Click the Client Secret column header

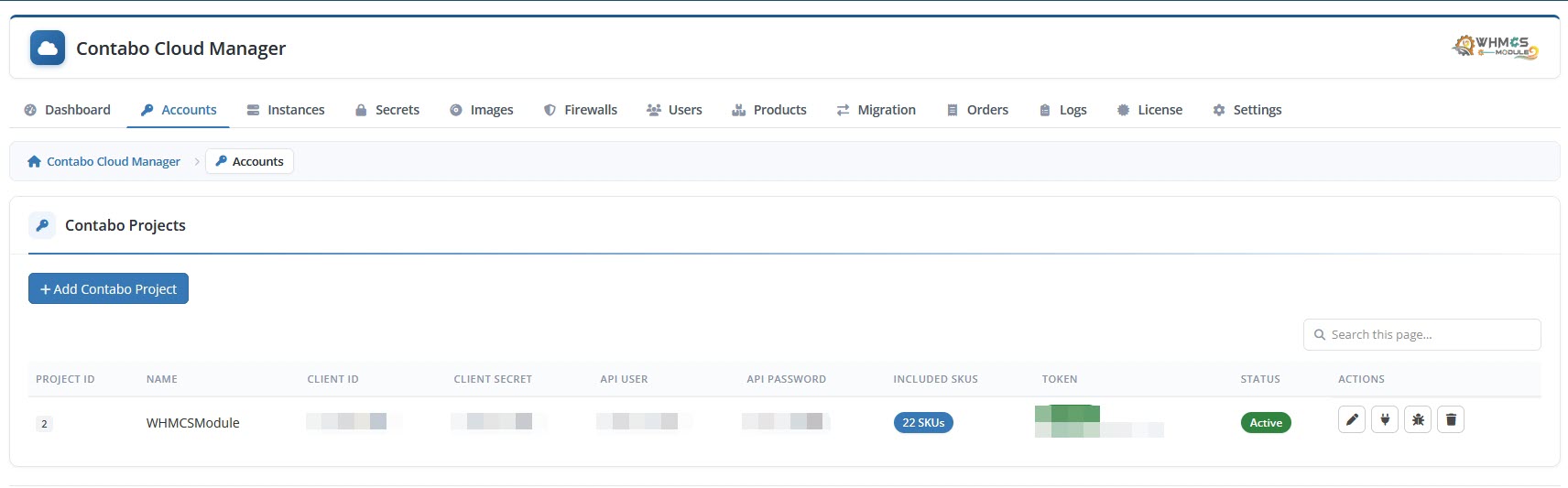[x=493, y=379]
